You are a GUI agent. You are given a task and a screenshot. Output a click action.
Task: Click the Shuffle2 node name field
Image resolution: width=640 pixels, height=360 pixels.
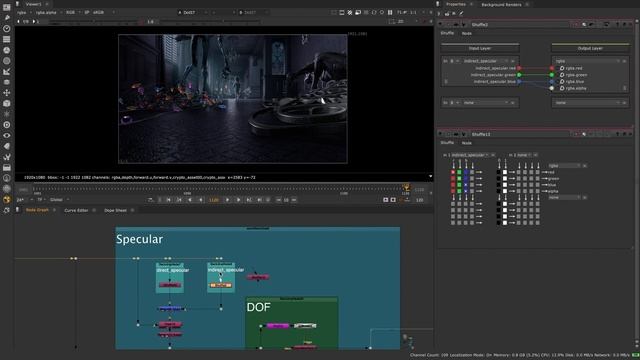click(520, 24)
